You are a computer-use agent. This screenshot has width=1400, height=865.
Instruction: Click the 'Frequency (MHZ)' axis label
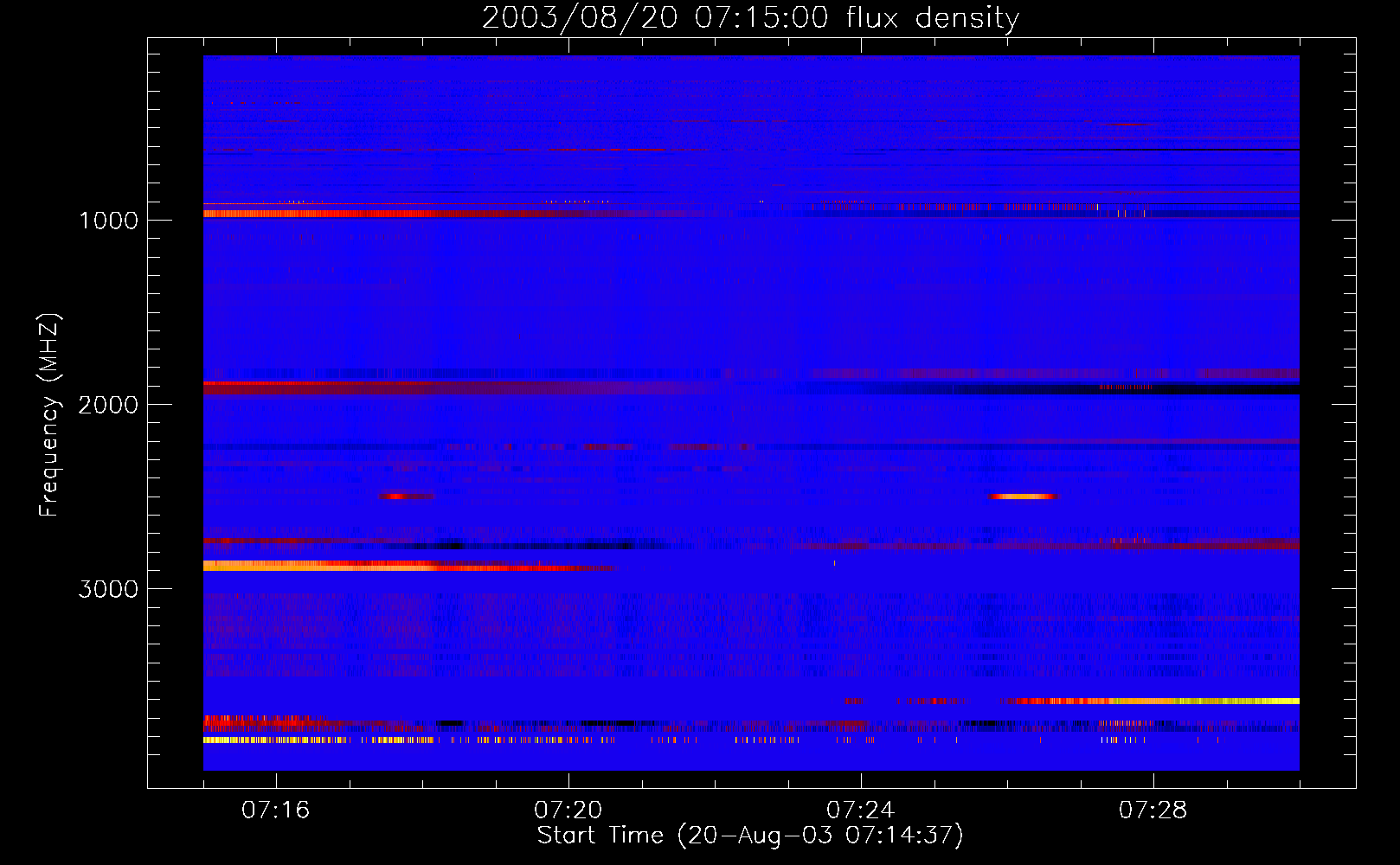49,415
